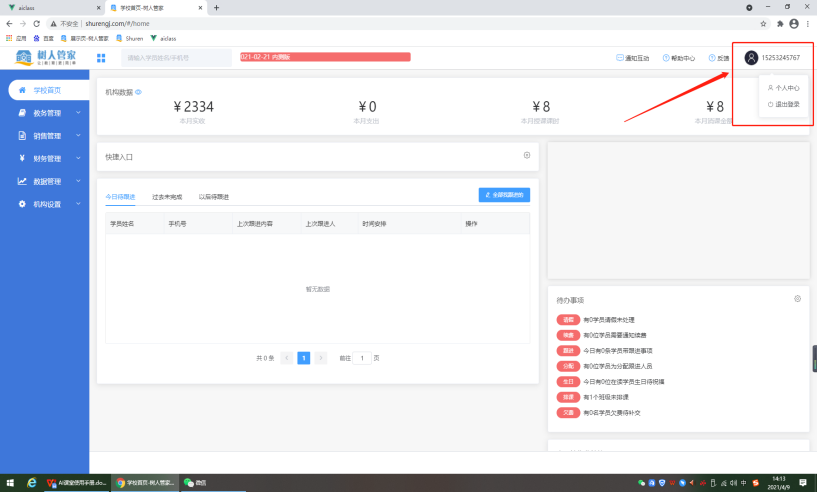
Task: Bookmark this page with star icon
Action: click(763, 23)
